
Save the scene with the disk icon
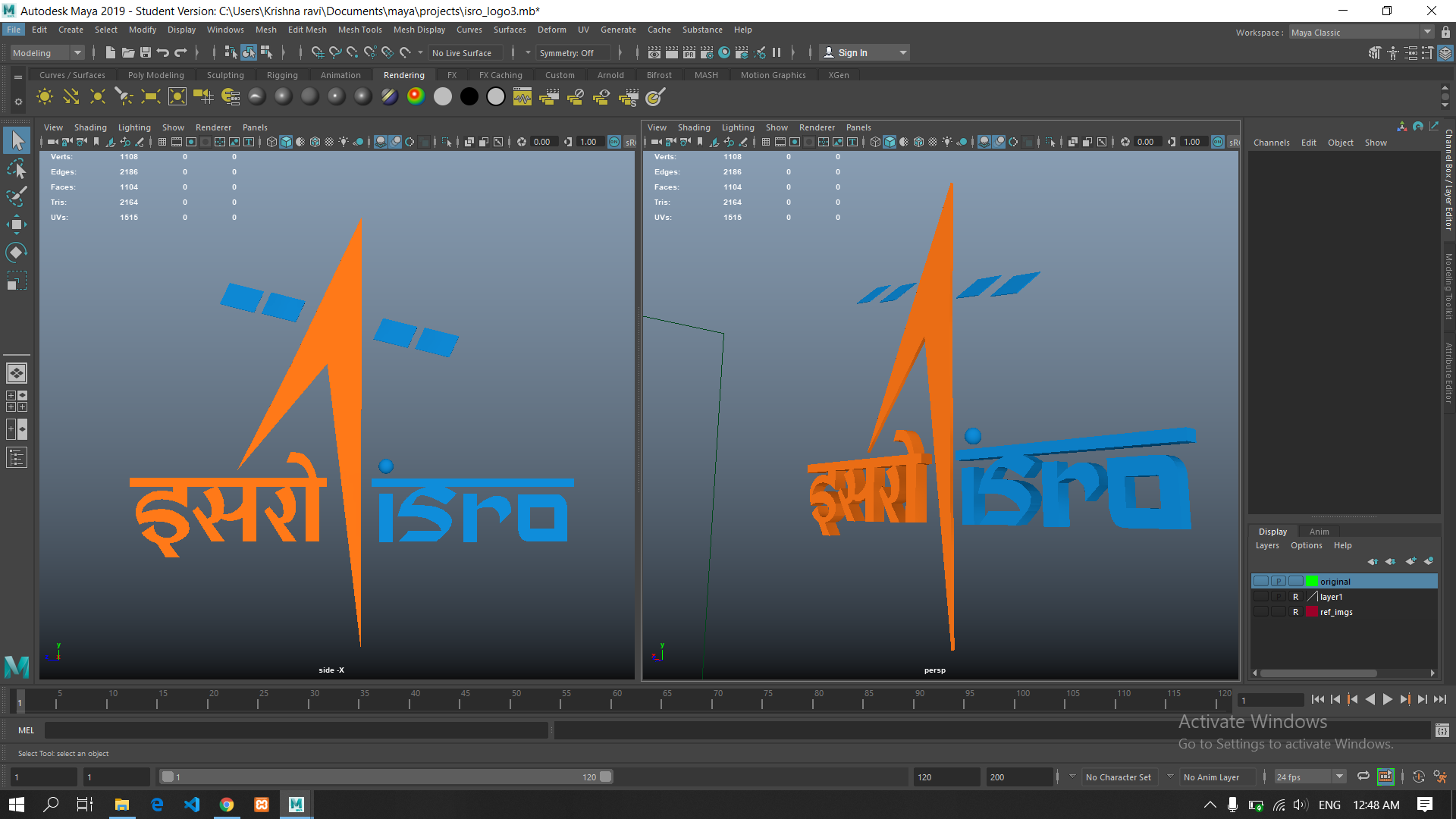[146, 52]
